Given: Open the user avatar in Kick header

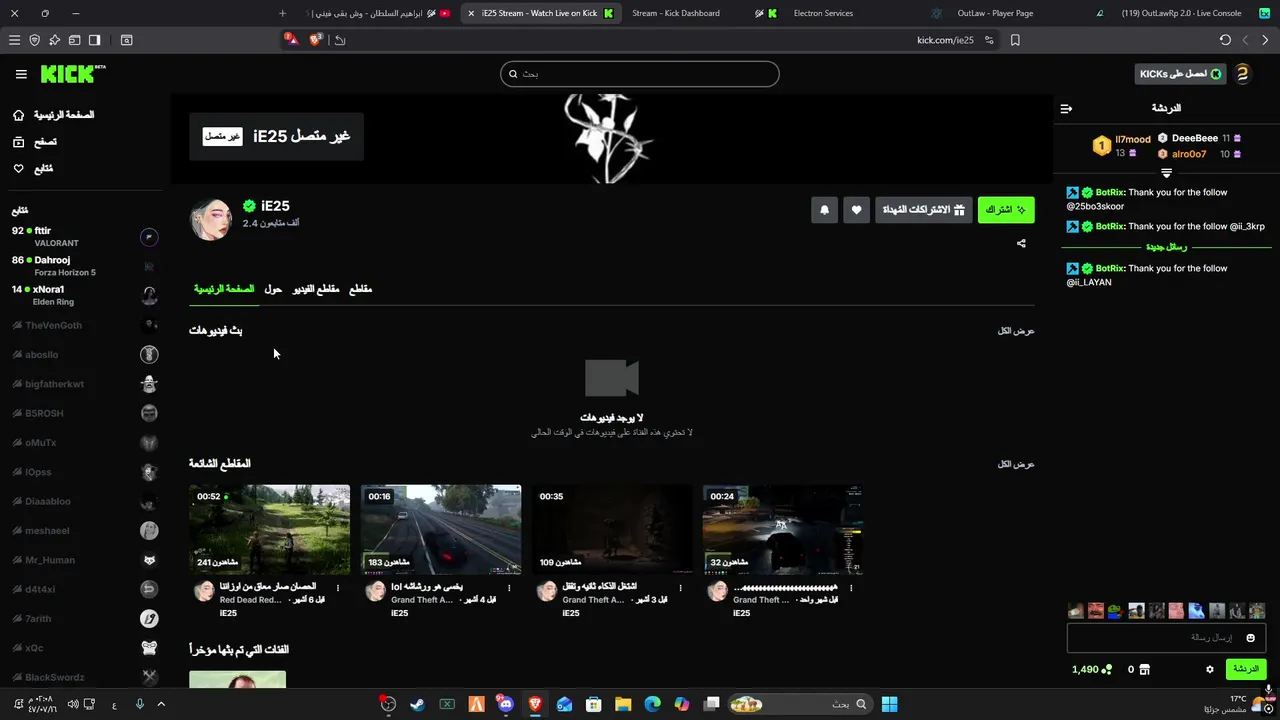Looking at the screenshot, I should (x=1242, y=74).
